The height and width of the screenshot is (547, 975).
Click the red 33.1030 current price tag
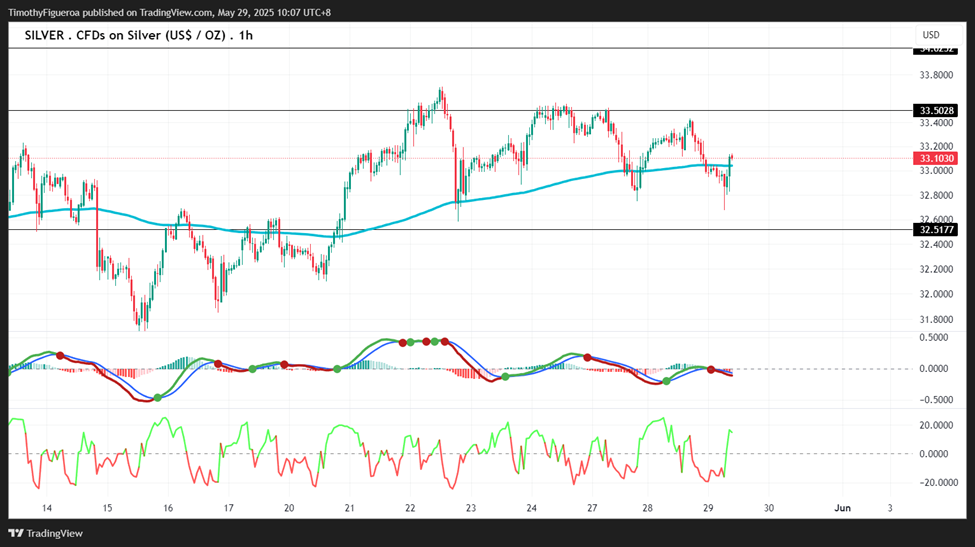coord(936,159)
